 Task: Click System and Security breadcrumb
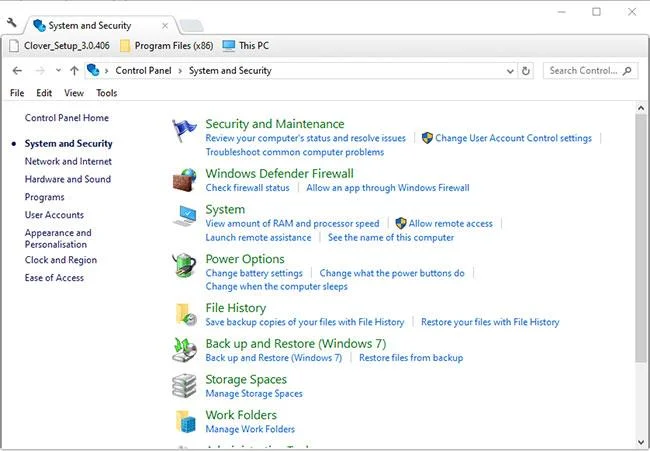pyautogui.click(x=230, y=71)
